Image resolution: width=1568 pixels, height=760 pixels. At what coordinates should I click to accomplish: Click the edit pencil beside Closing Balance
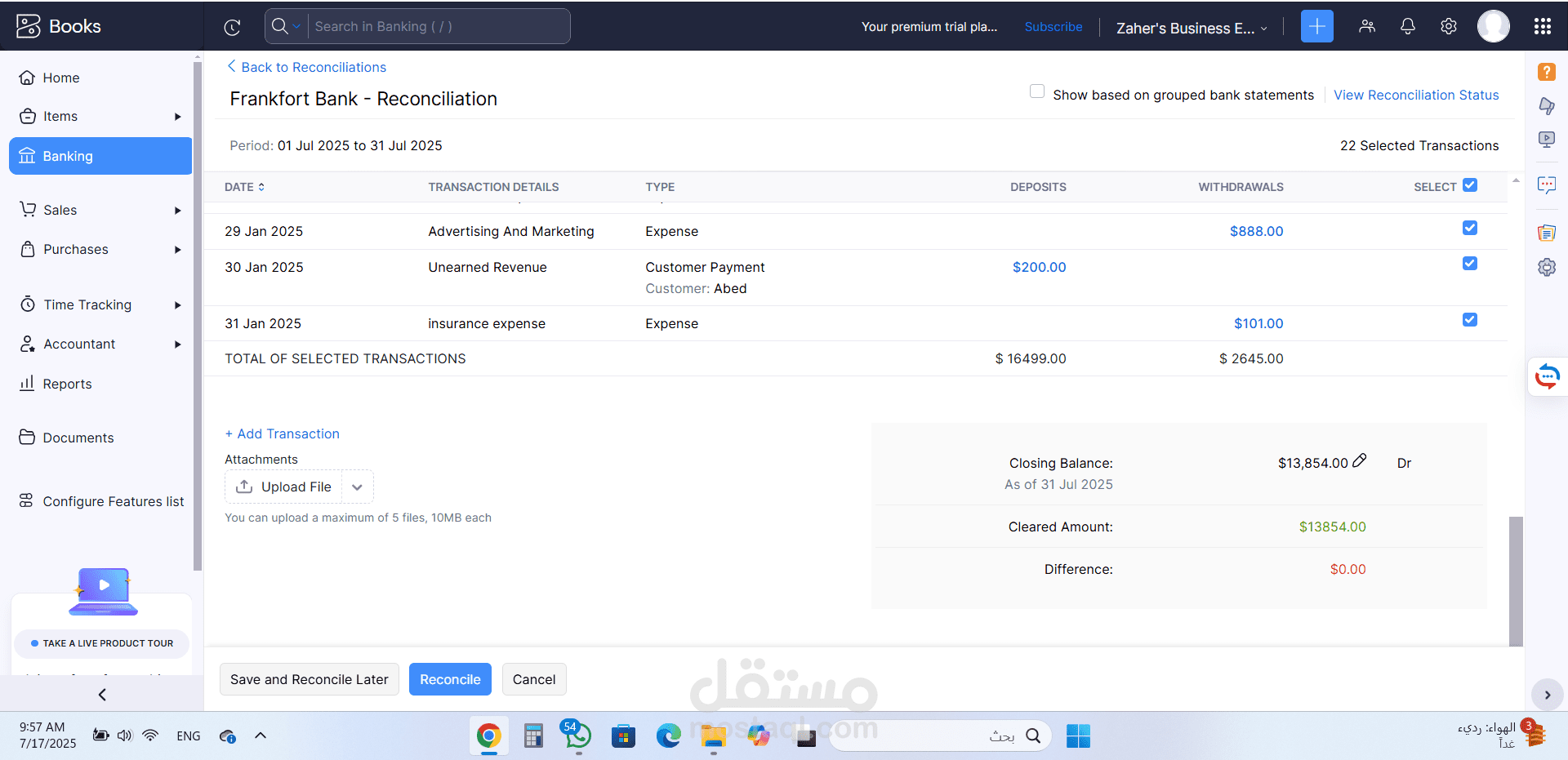click(x=1360, y=460)
